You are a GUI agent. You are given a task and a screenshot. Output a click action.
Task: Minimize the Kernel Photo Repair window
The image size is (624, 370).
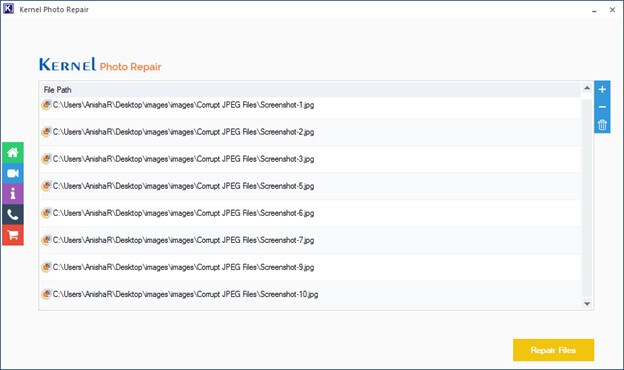(x=594, y=10)
